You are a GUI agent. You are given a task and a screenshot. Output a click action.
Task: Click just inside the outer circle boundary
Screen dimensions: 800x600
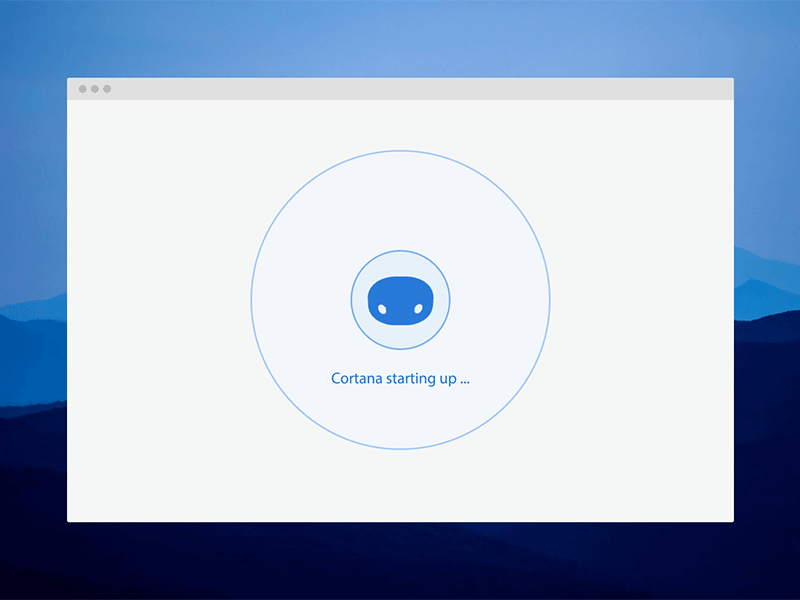coord(400,160)
